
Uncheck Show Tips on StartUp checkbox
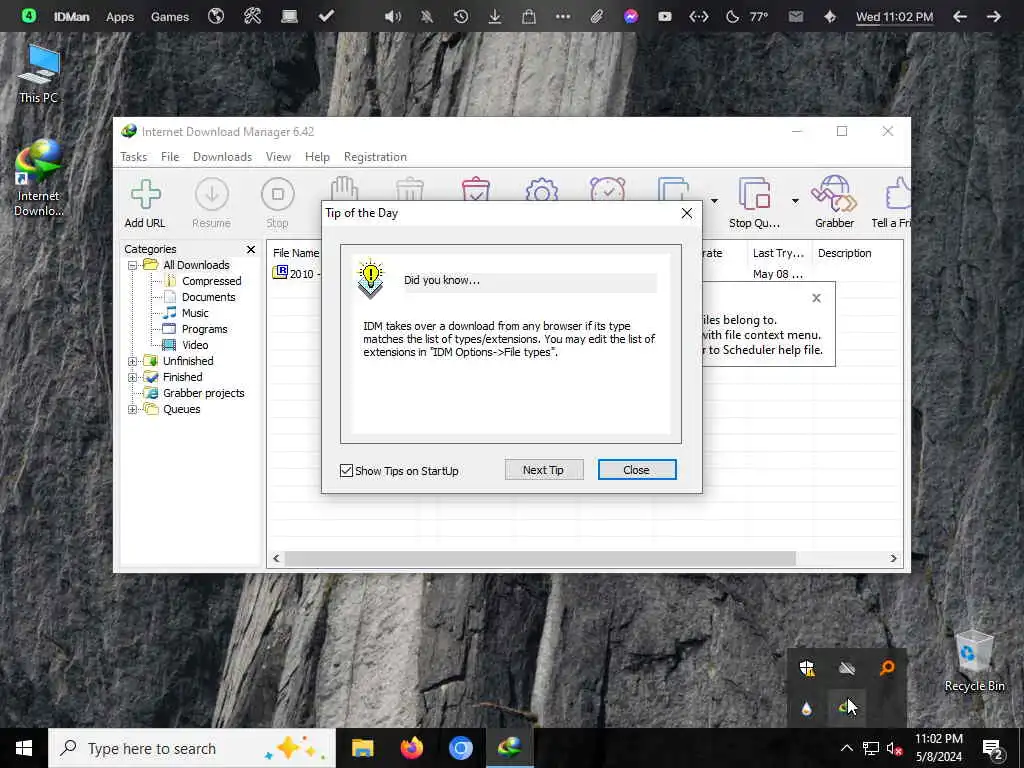coord(346,470)
